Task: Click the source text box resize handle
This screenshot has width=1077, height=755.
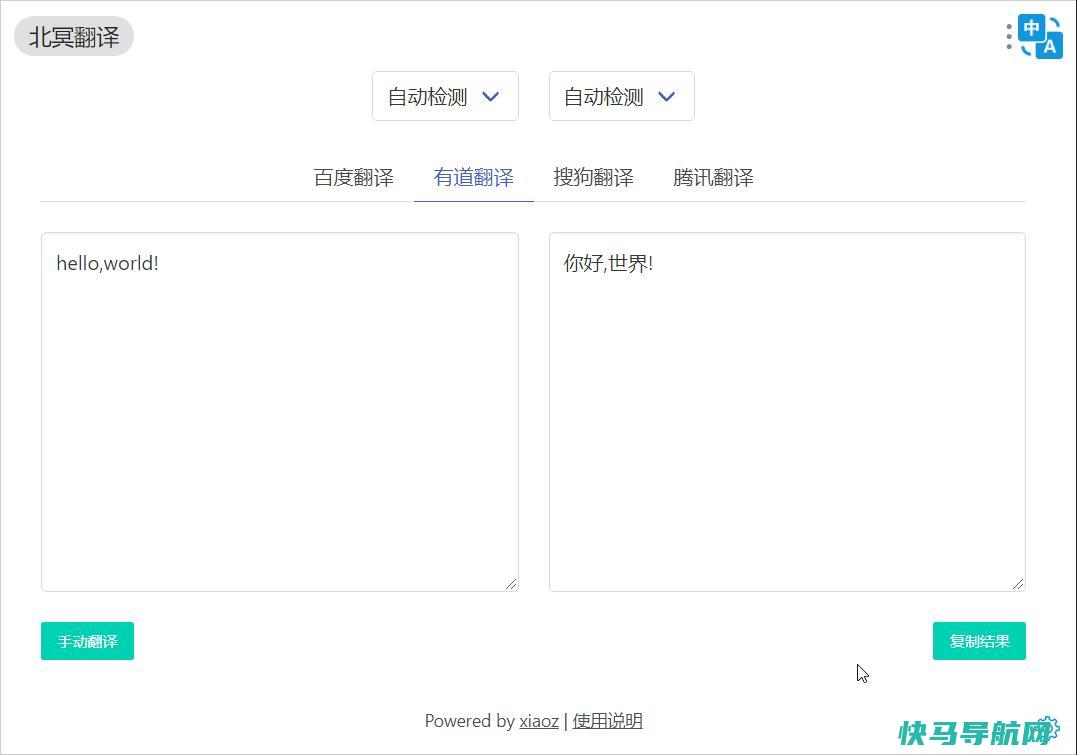Action: click(x=511, y=584)
